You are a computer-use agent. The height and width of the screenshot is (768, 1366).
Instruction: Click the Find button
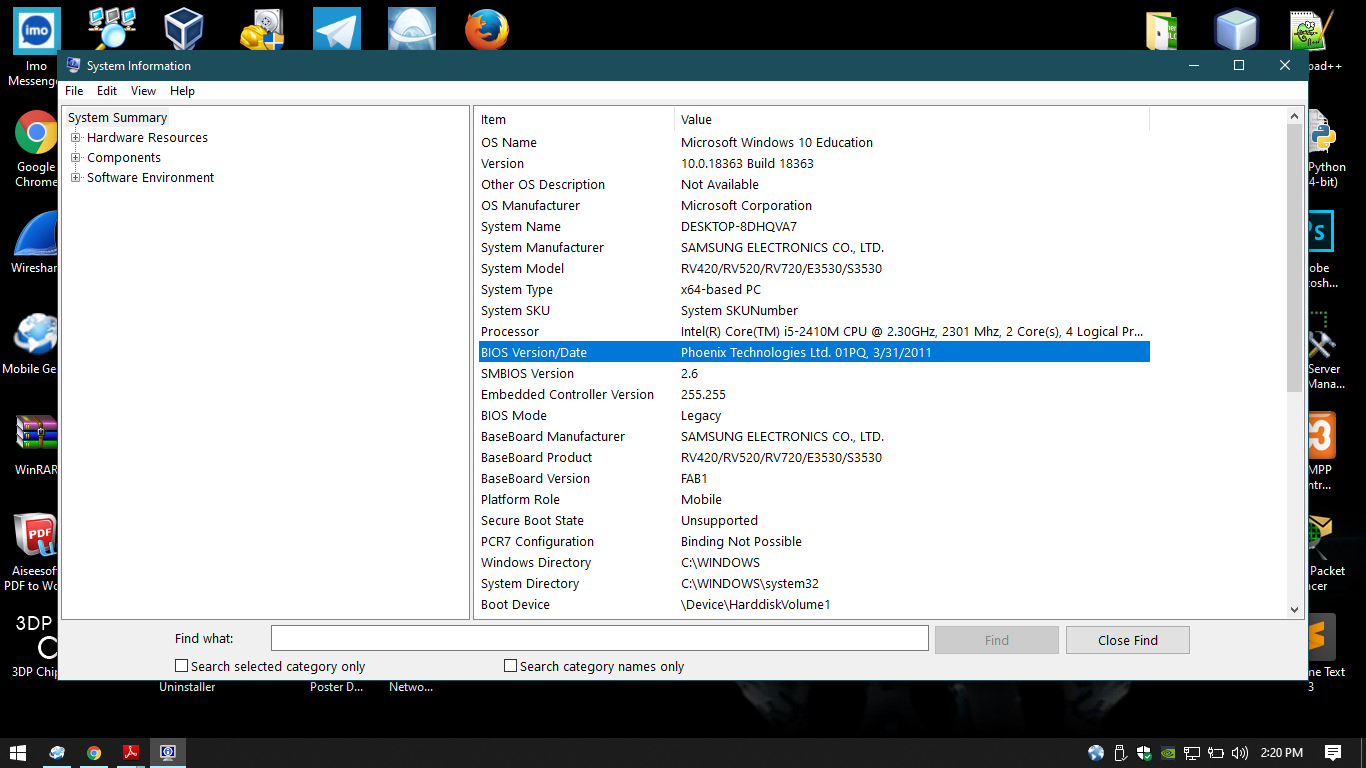click(996, 639)
